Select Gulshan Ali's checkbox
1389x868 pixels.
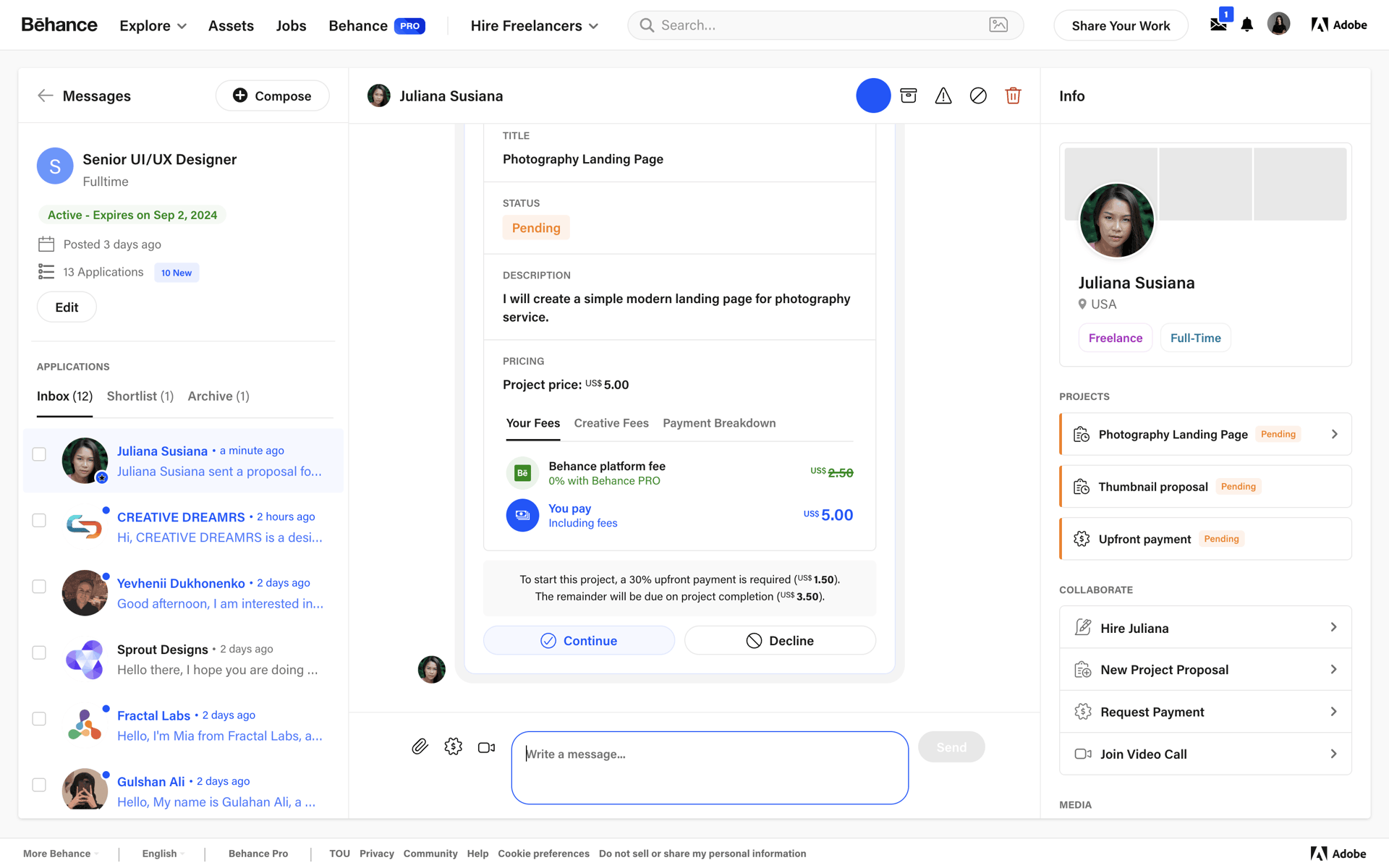coord(39,785)
